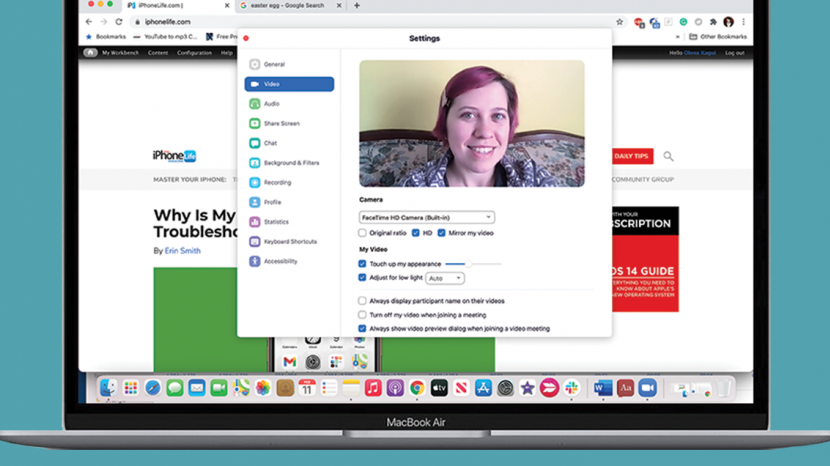830x466 pixels.
Task: Open Microsoft Word from the dock
Action: click(x=603, y=388)
